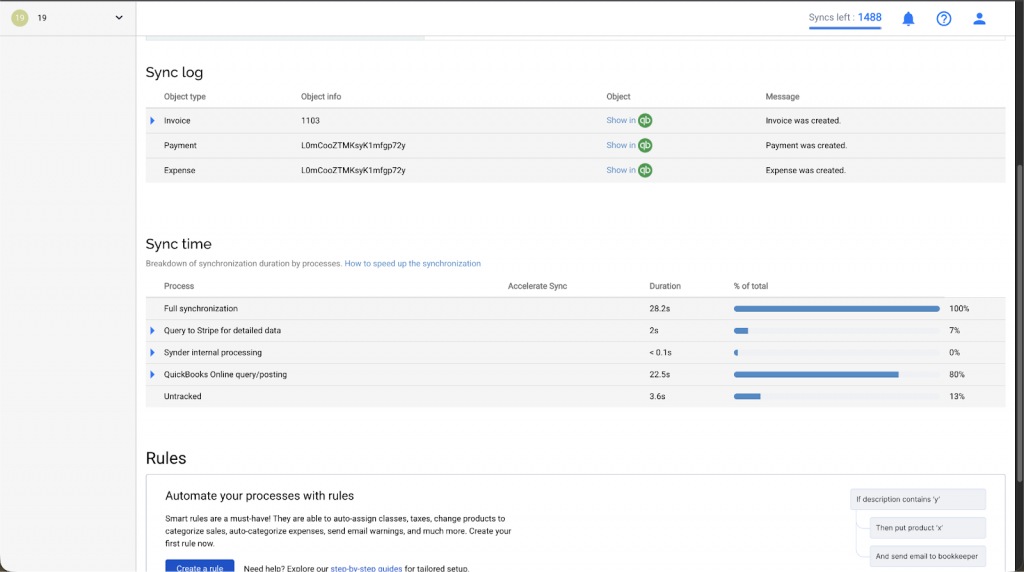1024x572 pixels.
Task: Click Show in link for Payment
Action: (620, 145)
